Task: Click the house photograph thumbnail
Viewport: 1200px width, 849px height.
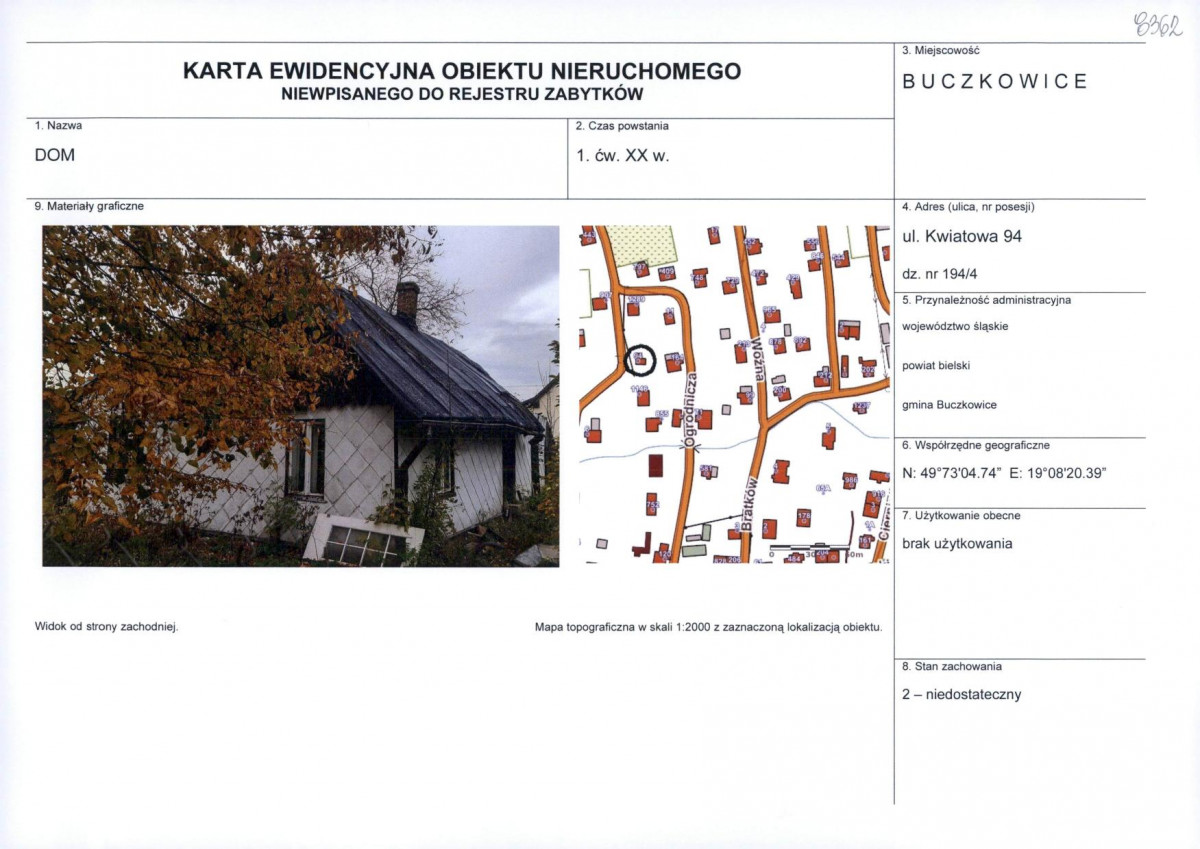Action: (300, 396)
